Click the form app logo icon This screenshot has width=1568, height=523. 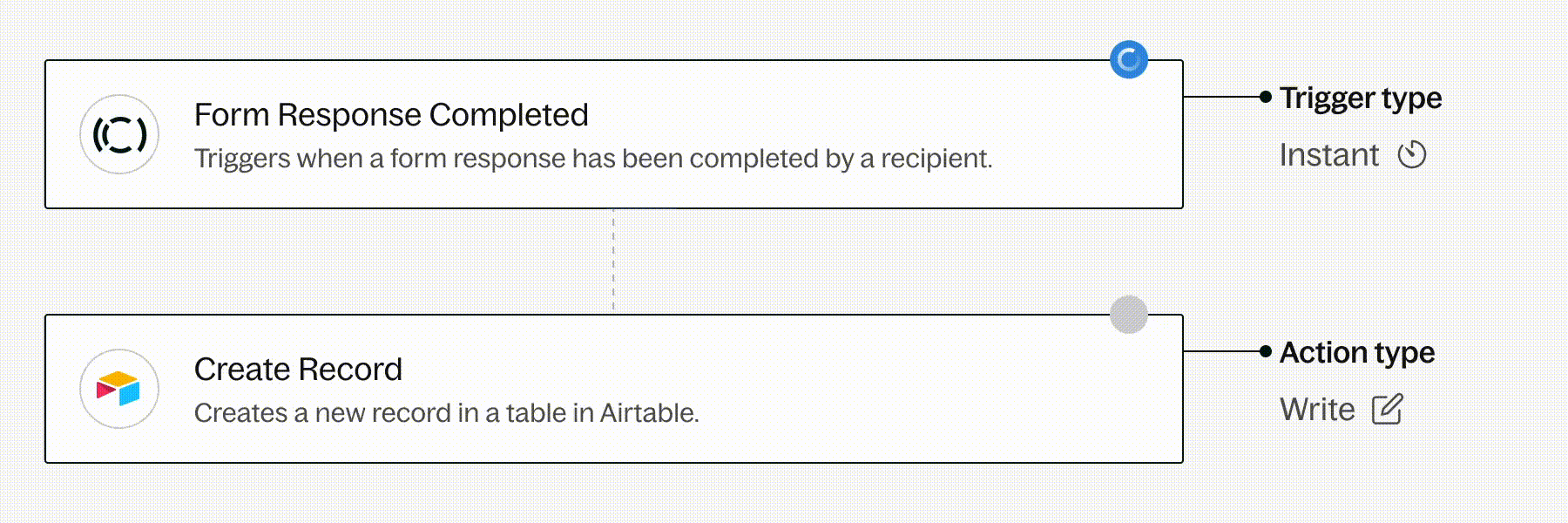(x=119, y=134)
